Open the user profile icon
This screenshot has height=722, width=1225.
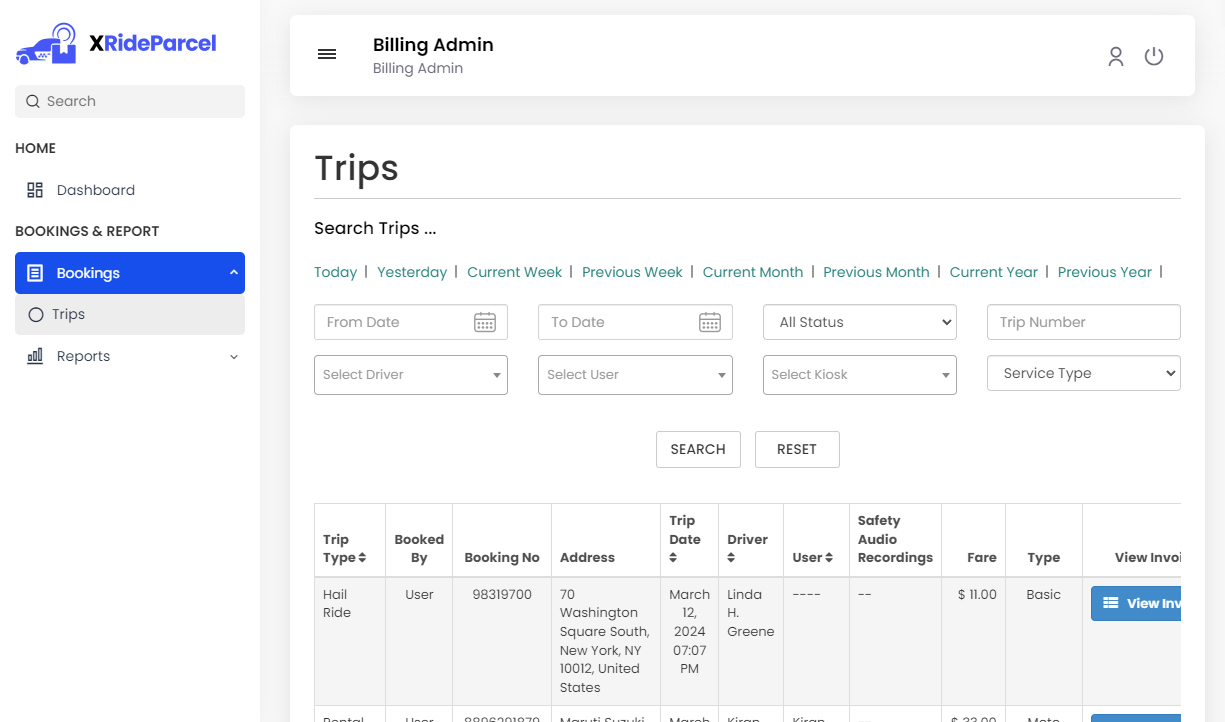click(x=1116, y=56)
